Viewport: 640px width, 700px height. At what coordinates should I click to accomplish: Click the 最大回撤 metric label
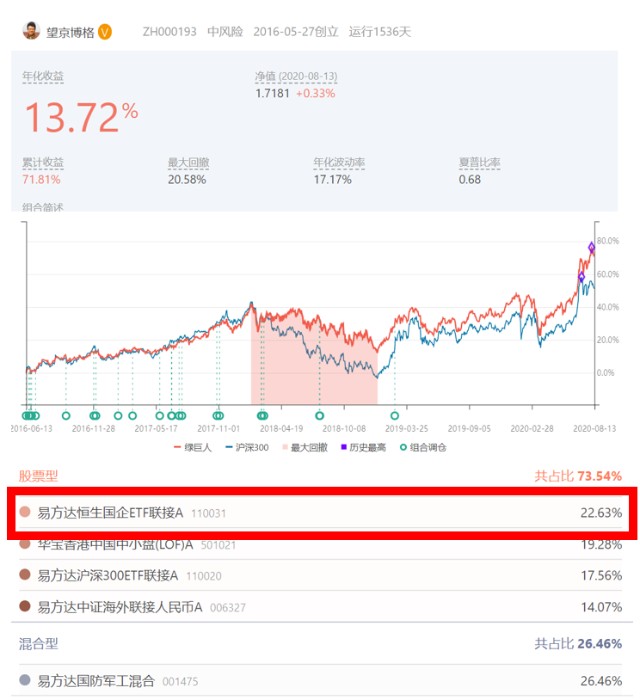click(188, 162)
